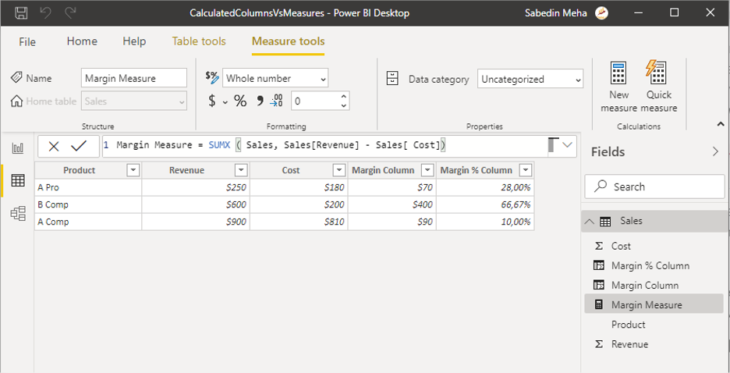Collapse the Sales table in Fields
The image size is (730, 373).
tap(589, 222)
